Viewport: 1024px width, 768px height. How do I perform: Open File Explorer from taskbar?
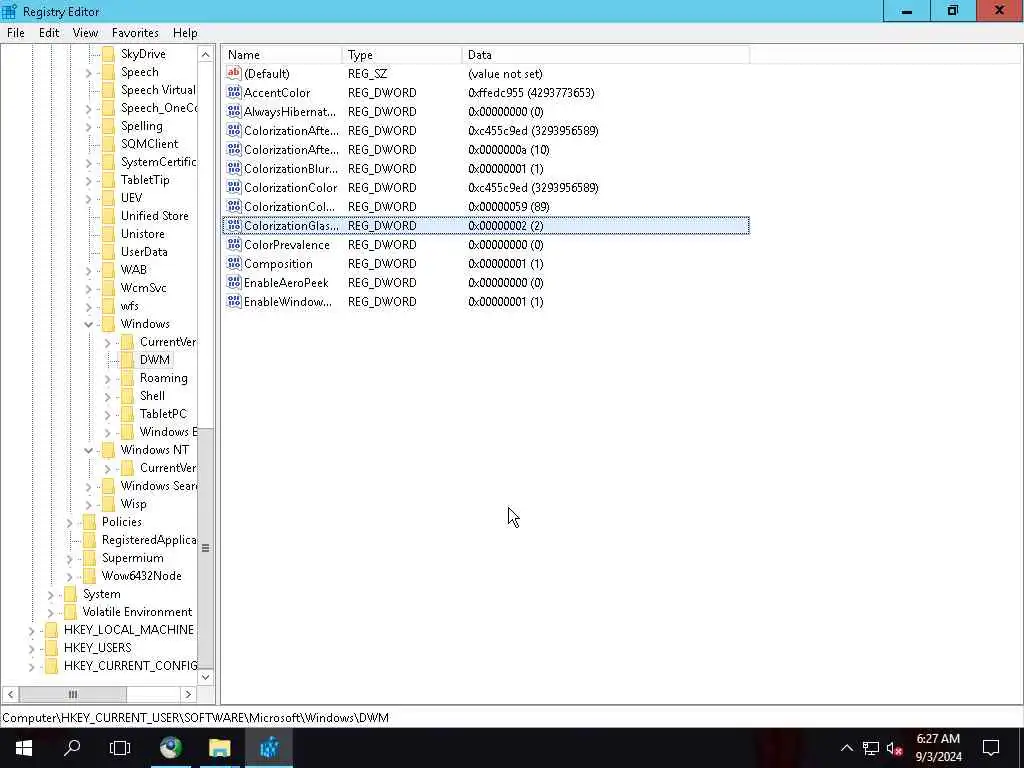219,748
